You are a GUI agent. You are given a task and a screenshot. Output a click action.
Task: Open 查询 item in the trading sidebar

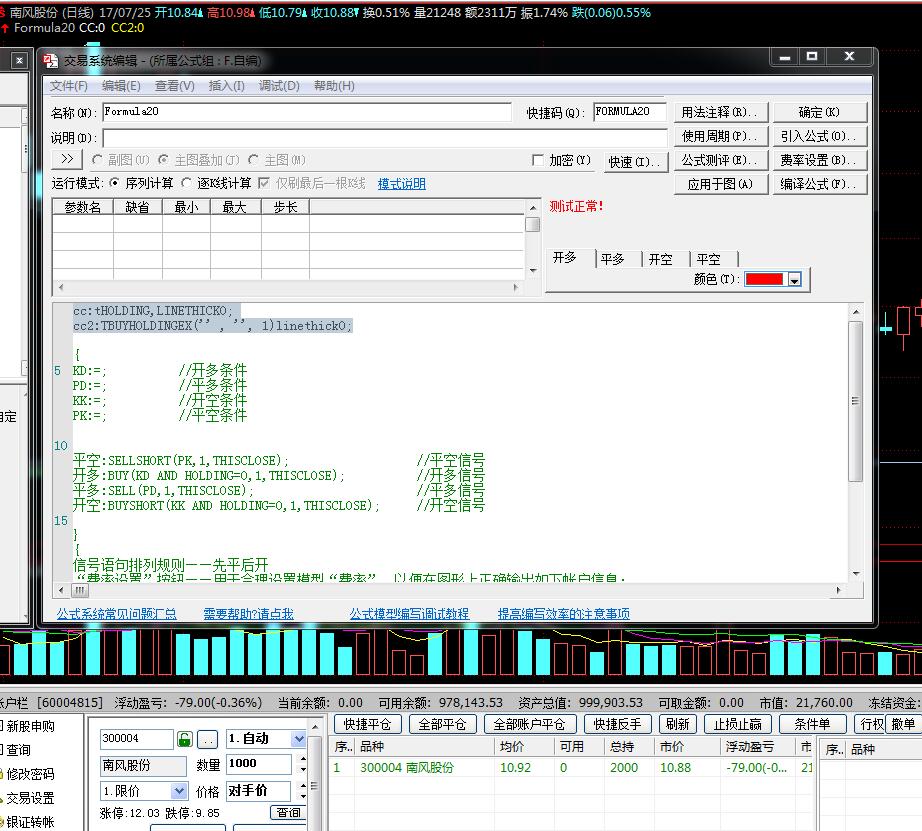[18, 750]
